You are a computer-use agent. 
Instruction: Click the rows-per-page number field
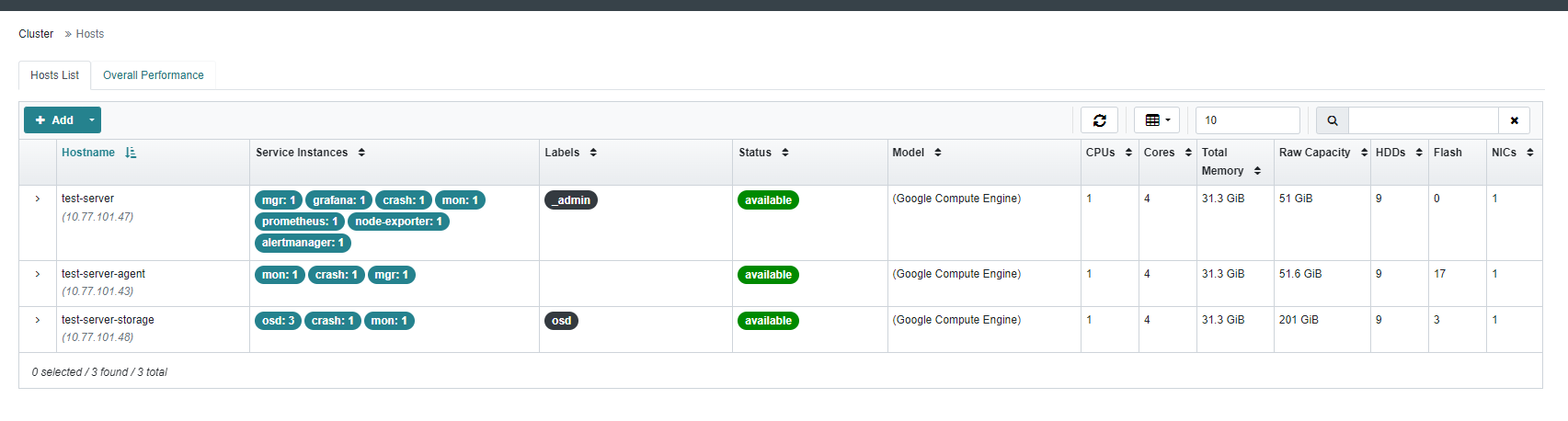(x=1247, y=120)
